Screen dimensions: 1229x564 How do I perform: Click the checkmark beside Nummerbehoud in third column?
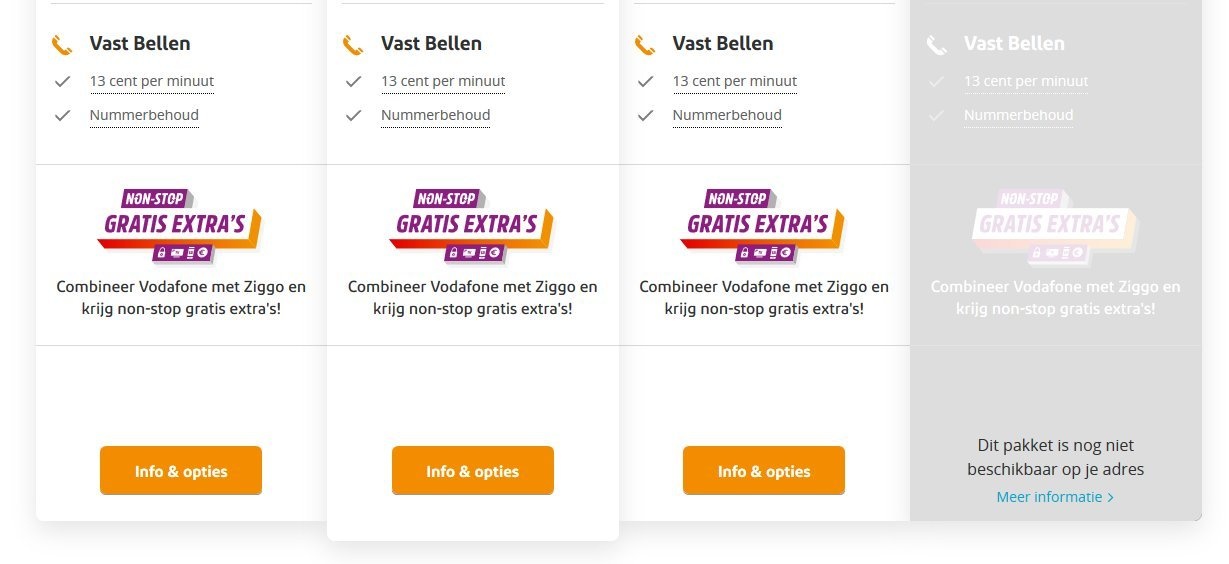pos(645,115)
